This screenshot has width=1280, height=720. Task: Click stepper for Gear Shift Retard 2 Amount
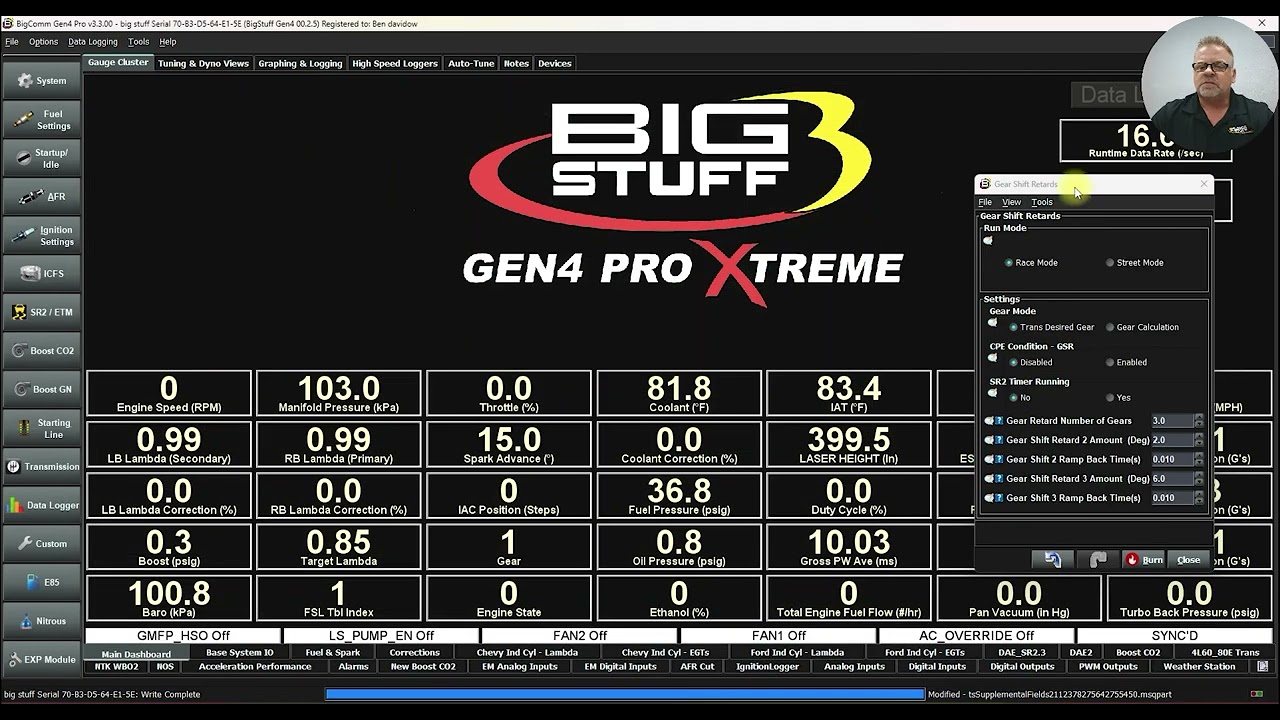point(1199,440)
